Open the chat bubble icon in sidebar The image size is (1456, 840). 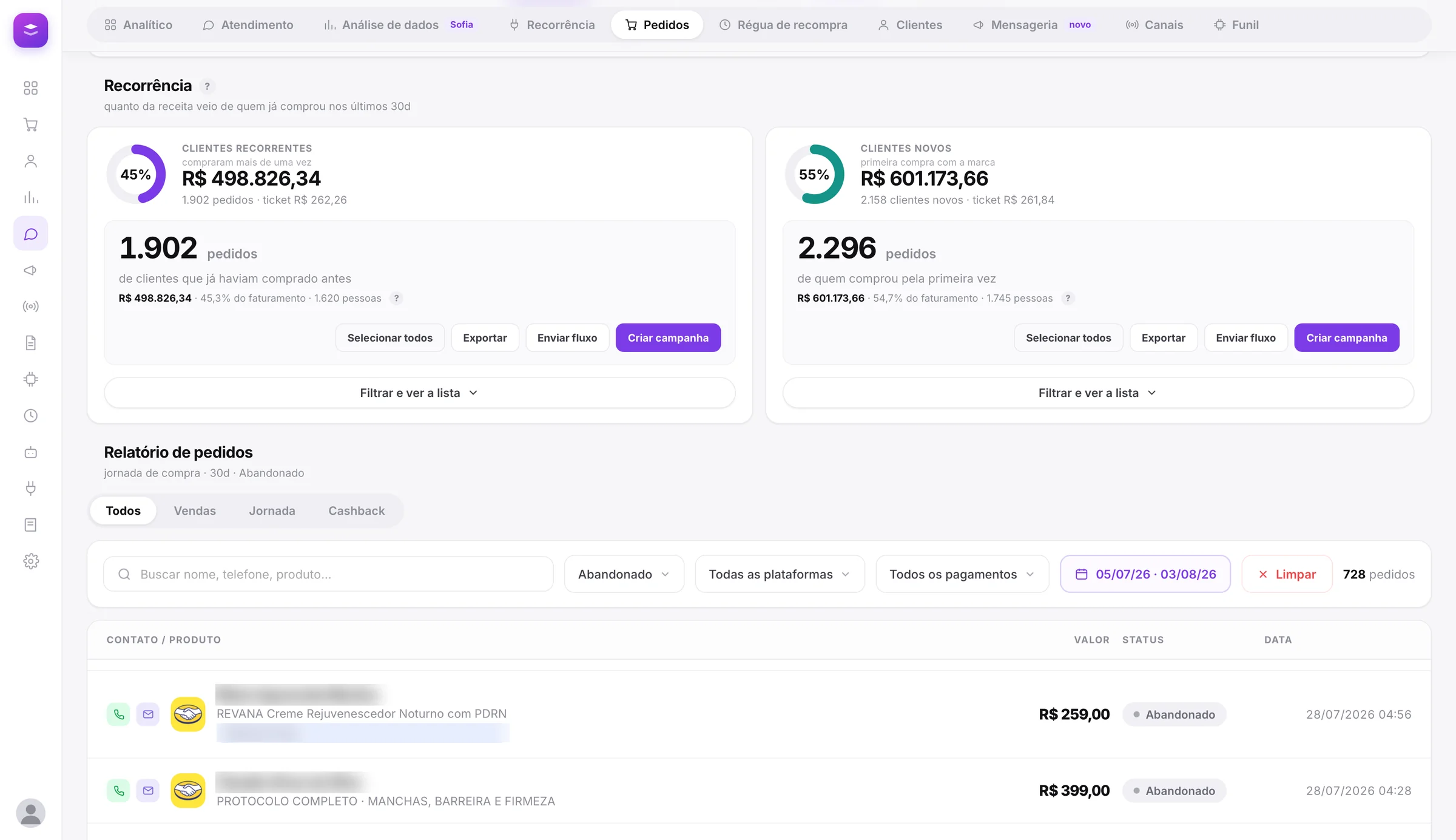click(30, 234)
